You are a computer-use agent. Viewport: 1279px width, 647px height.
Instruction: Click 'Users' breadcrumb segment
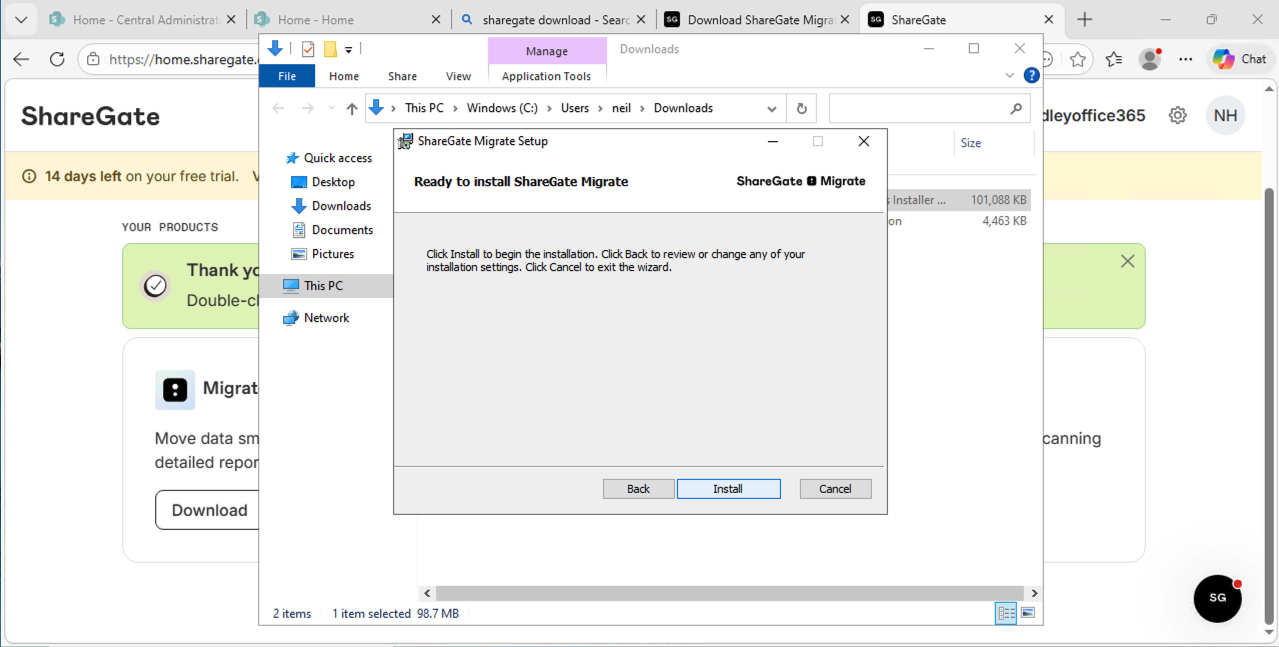coord(575,108)
